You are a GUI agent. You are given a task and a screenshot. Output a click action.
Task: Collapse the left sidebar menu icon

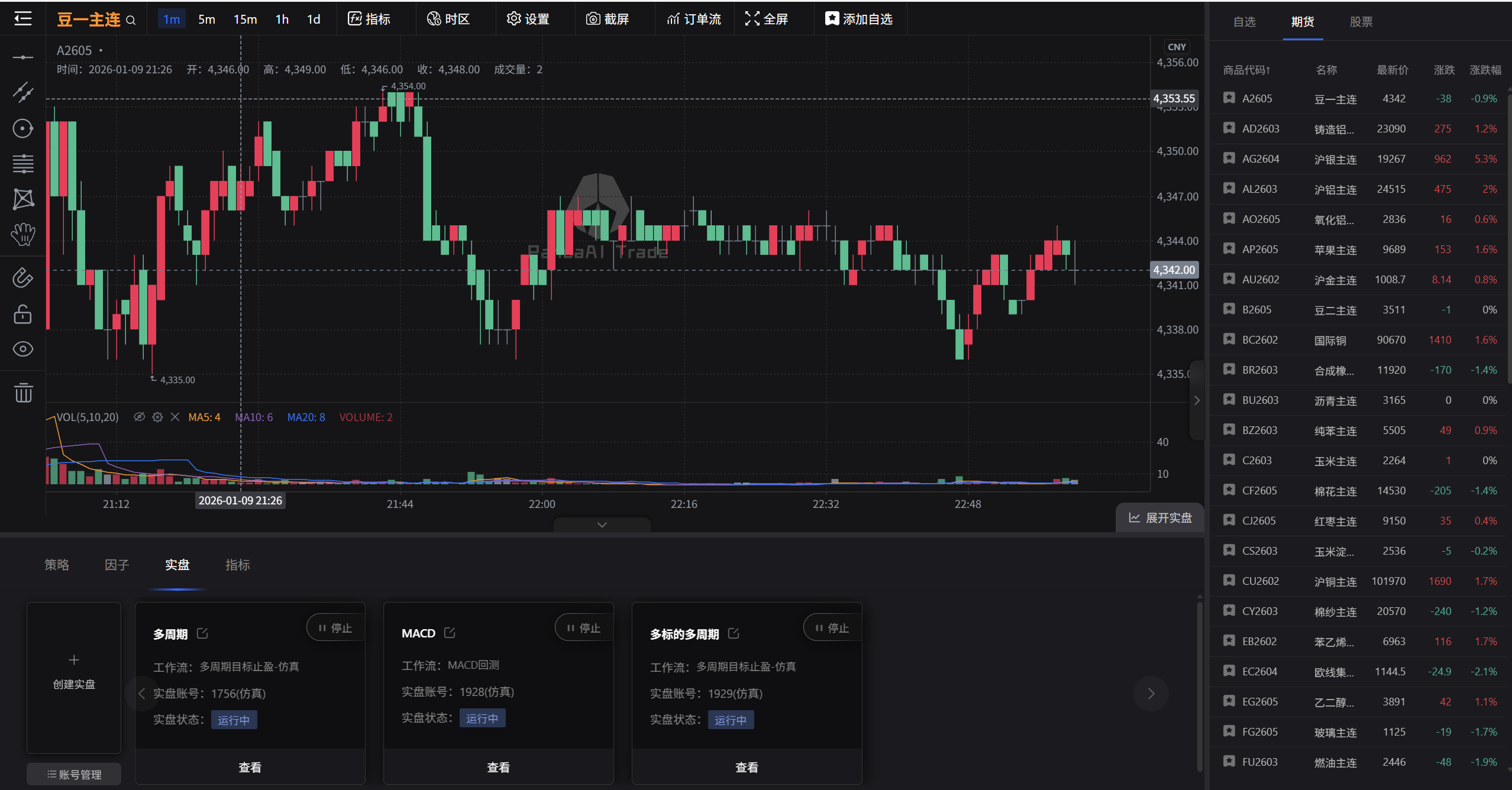pos(23,19)
